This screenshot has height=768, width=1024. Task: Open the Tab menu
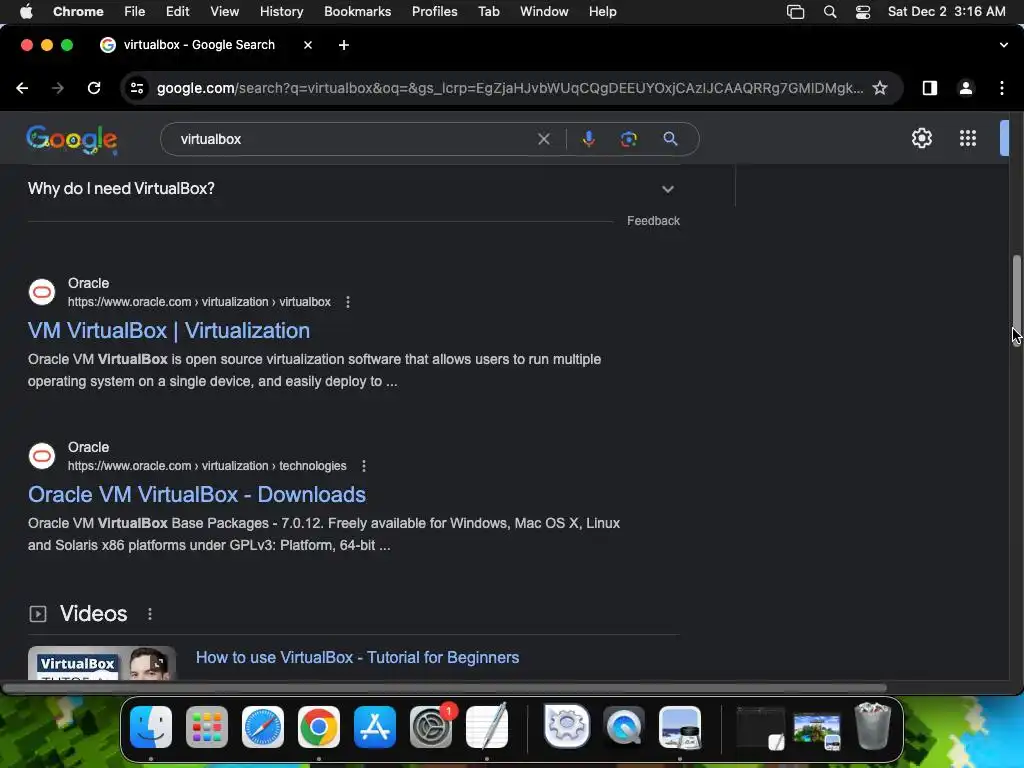pyautogui.click(x=488, y=11)
